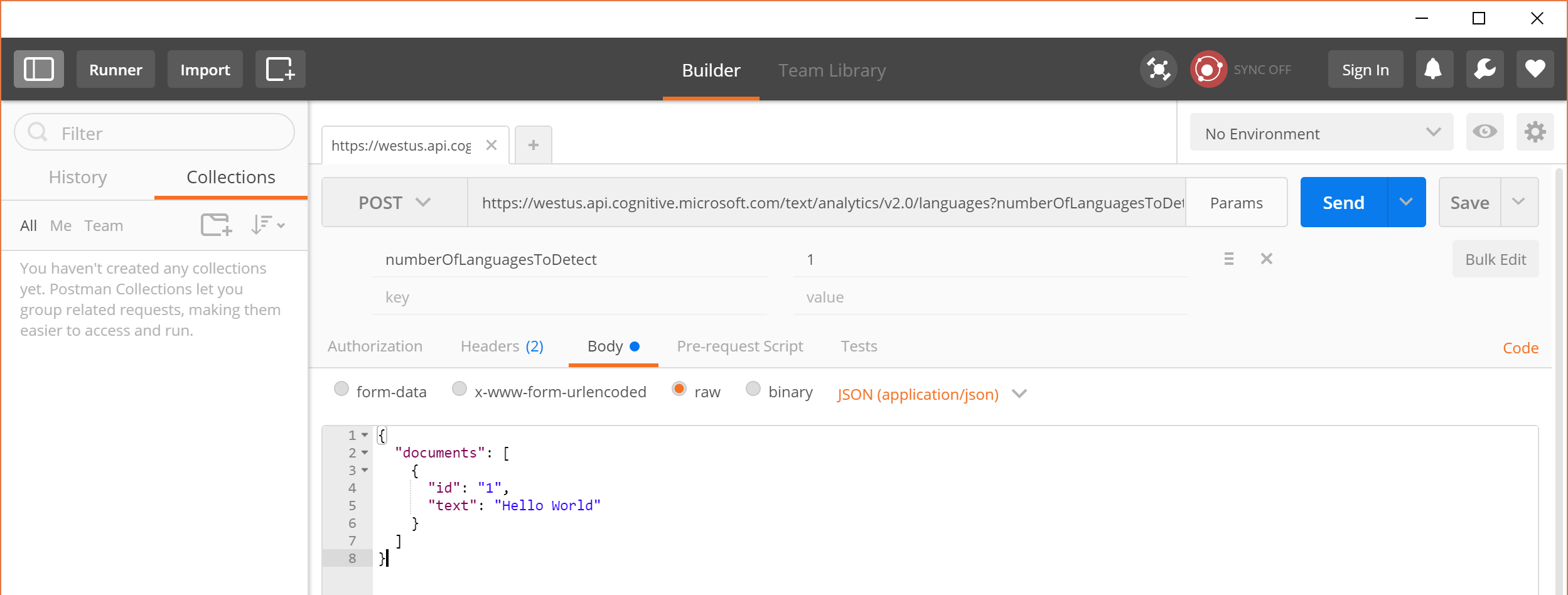Click the heart icon
The width and height of the screenshot is (1568, 595).
point(1535,69)
